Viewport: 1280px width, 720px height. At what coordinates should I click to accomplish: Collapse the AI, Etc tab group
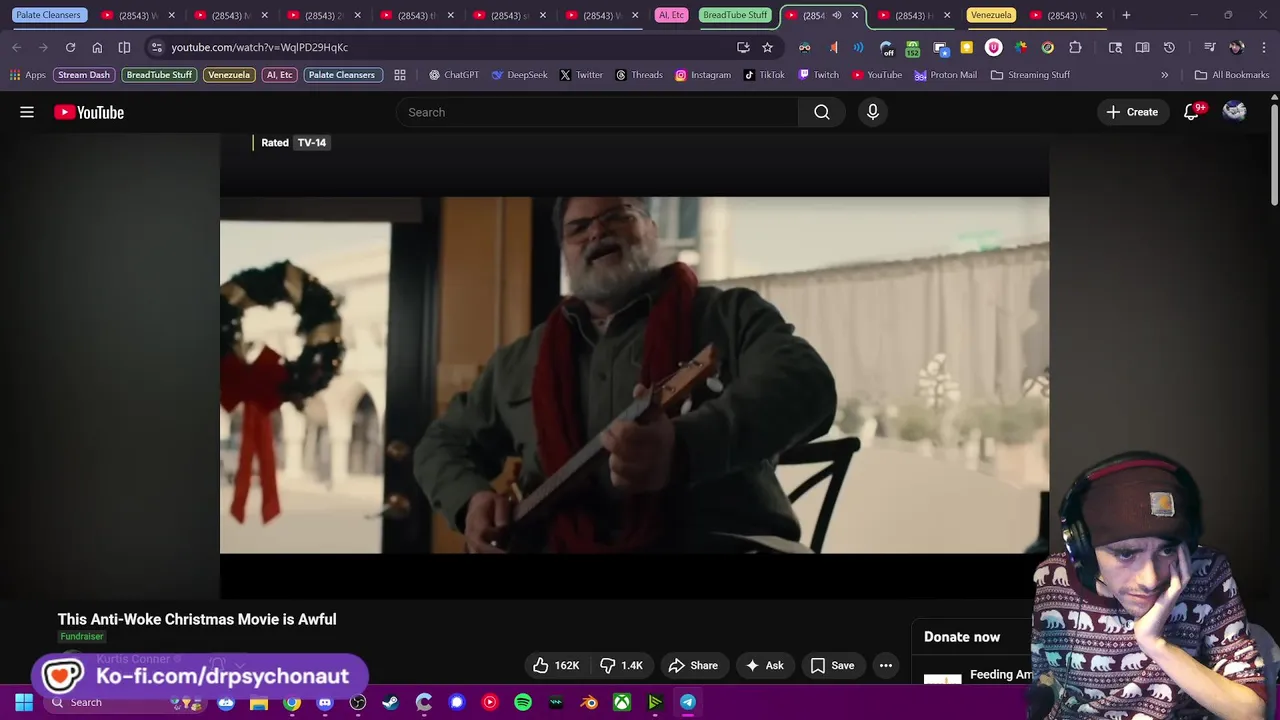671,15
